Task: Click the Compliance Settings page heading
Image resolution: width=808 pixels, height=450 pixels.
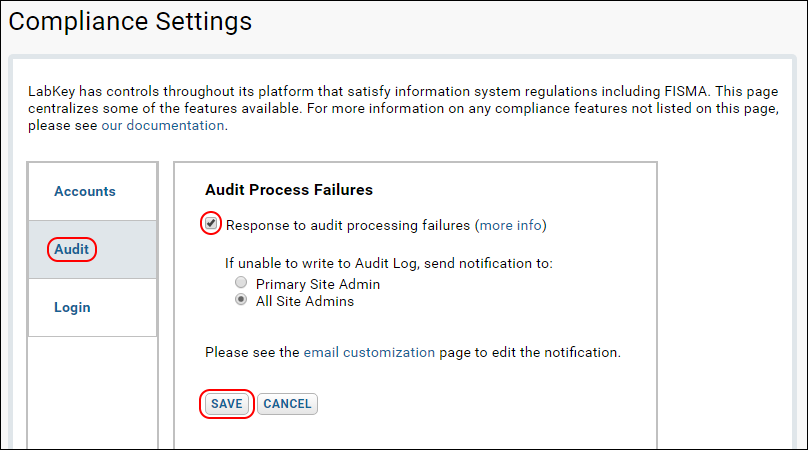Action: (130, 22)
